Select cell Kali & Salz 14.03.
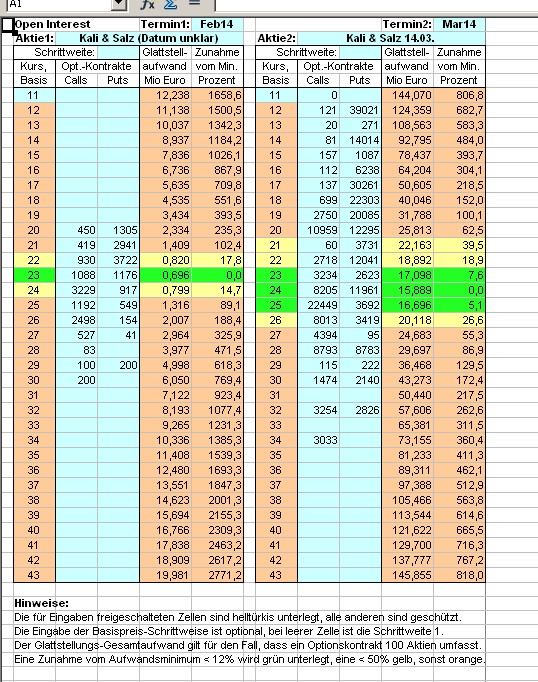The height and width of the screenshot is (682, 538). [x=390, y=38]
